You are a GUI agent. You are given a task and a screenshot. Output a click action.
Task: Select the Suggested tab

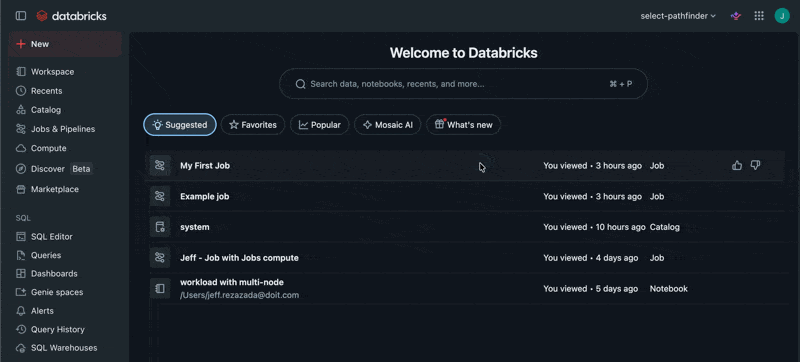pyautogui.click(x=180, y=124)
